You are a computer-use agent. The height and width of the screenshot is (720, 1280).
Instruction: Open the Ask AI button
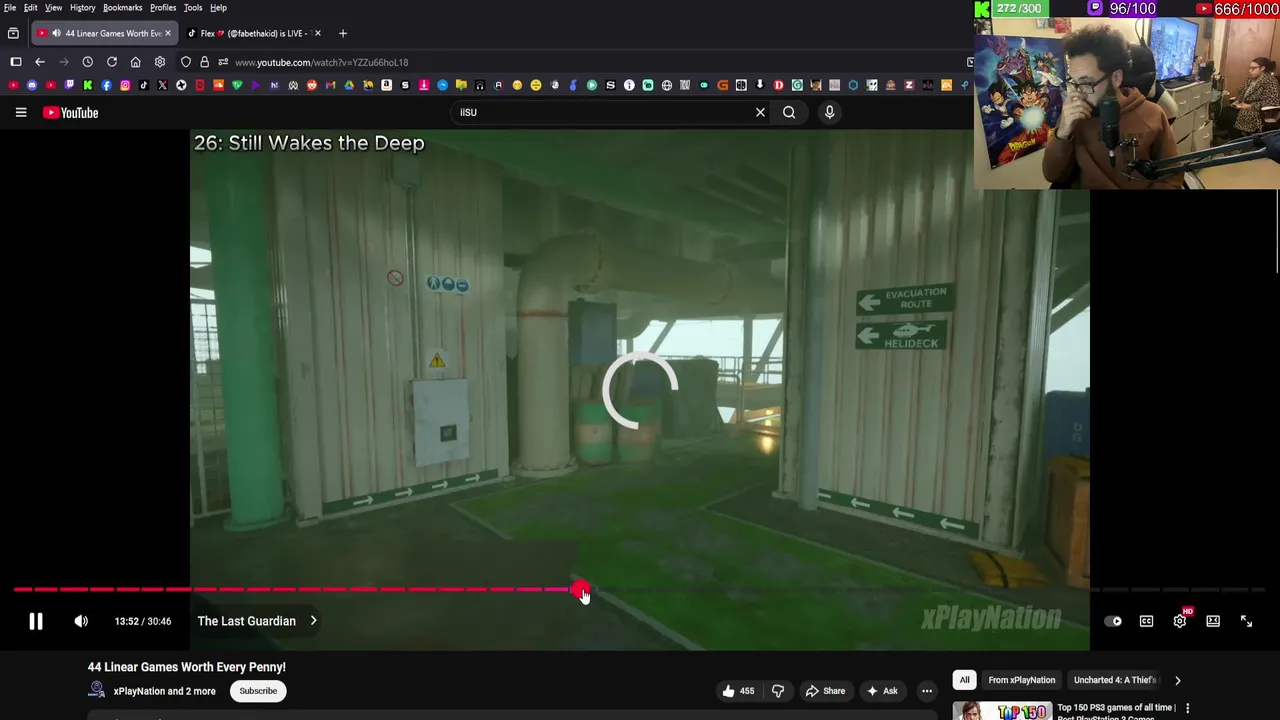pyautogui.click(x=882, y=691)
